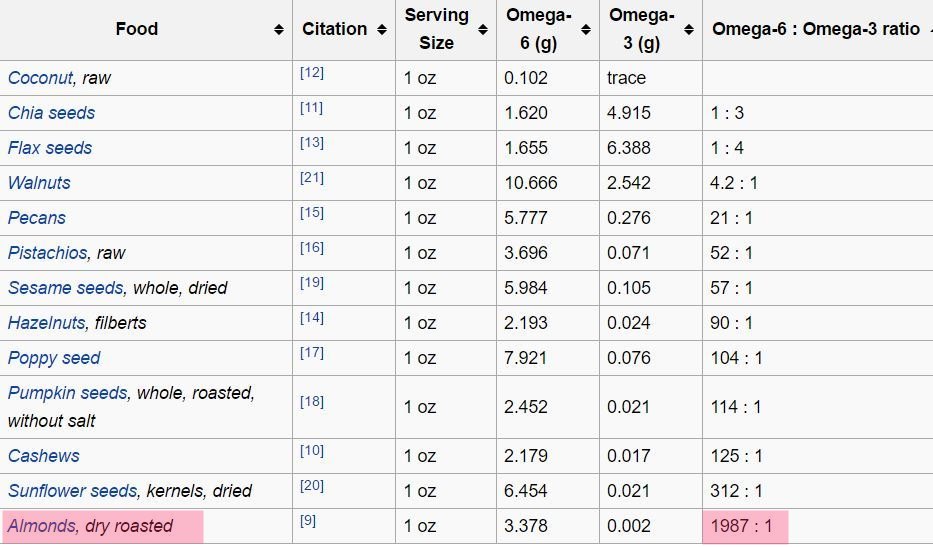Sort table by Citation column
Image resolution: width=933 pixels, height=547 pixels.
(x=382, y=30)
